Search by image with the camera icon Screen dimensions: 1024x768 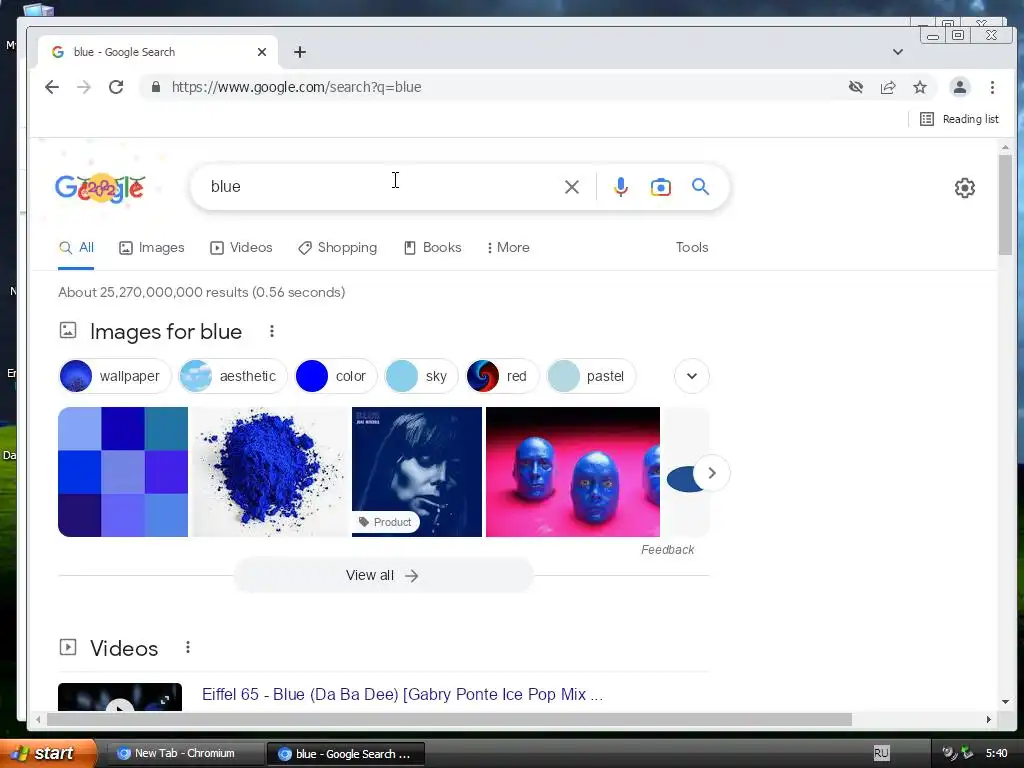[x=660, y=187]
